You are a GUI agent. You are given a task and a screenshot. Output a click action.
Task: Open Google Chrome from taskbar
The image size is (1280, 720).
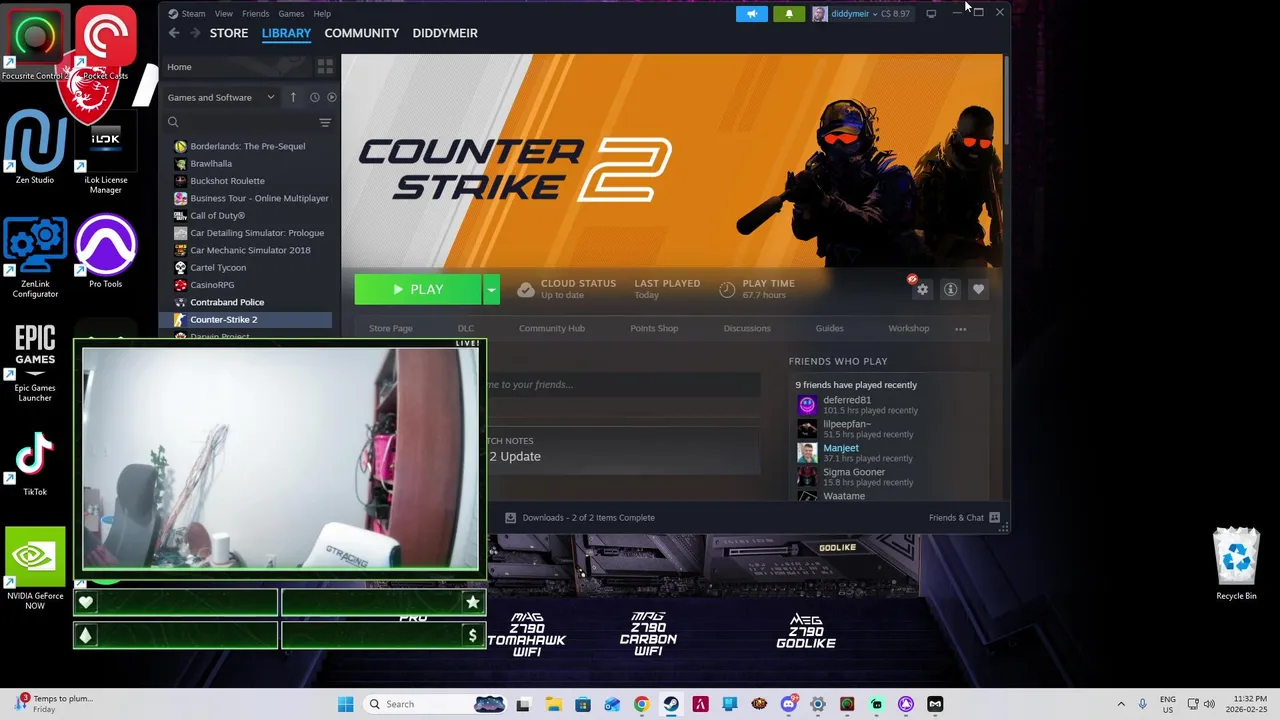(x=641, y=704)
